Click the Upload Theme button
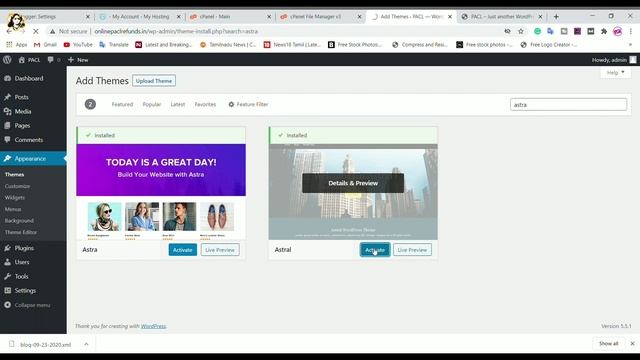The image size is (640, 360). pyautogui.click(x=154, y=81)
